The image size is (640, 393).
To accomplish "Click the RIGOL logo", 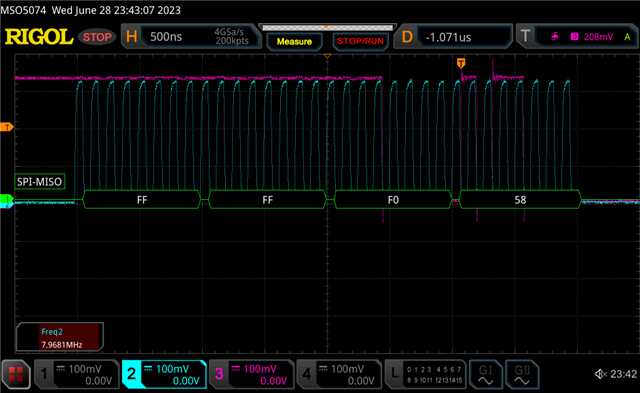I will pos(39,37).
